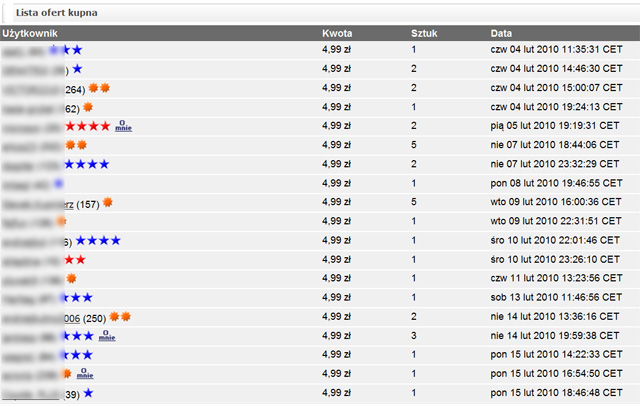This screenshot has width=640, height=407.
Task: Click the 'Sztuk' column header
Action: 424,33
